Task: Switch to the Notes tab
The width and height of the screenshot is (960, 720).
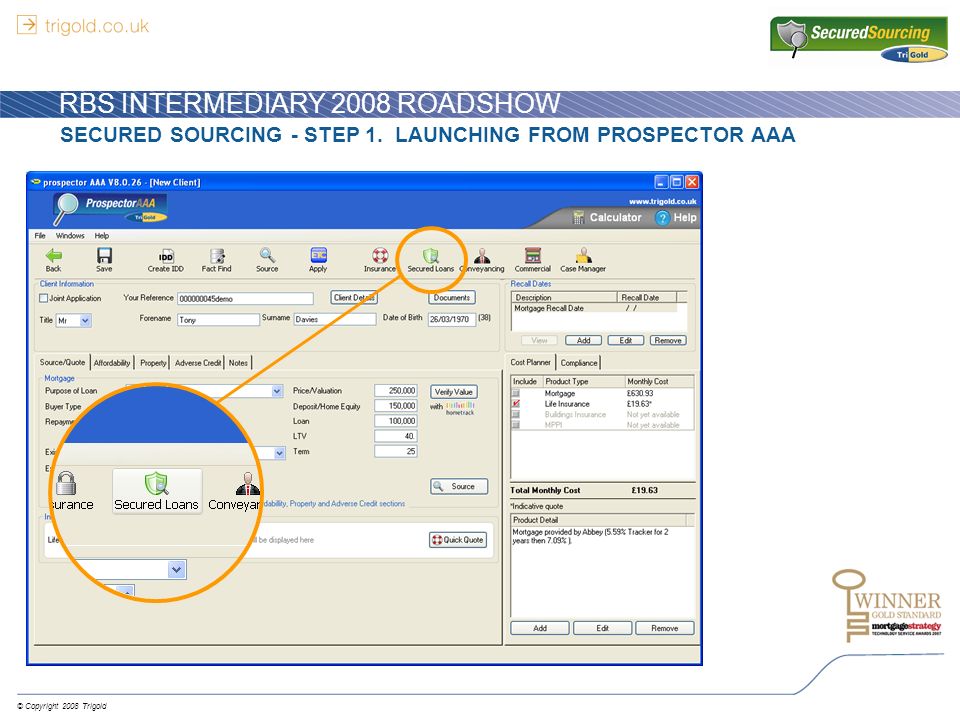Action: [238, 363]
